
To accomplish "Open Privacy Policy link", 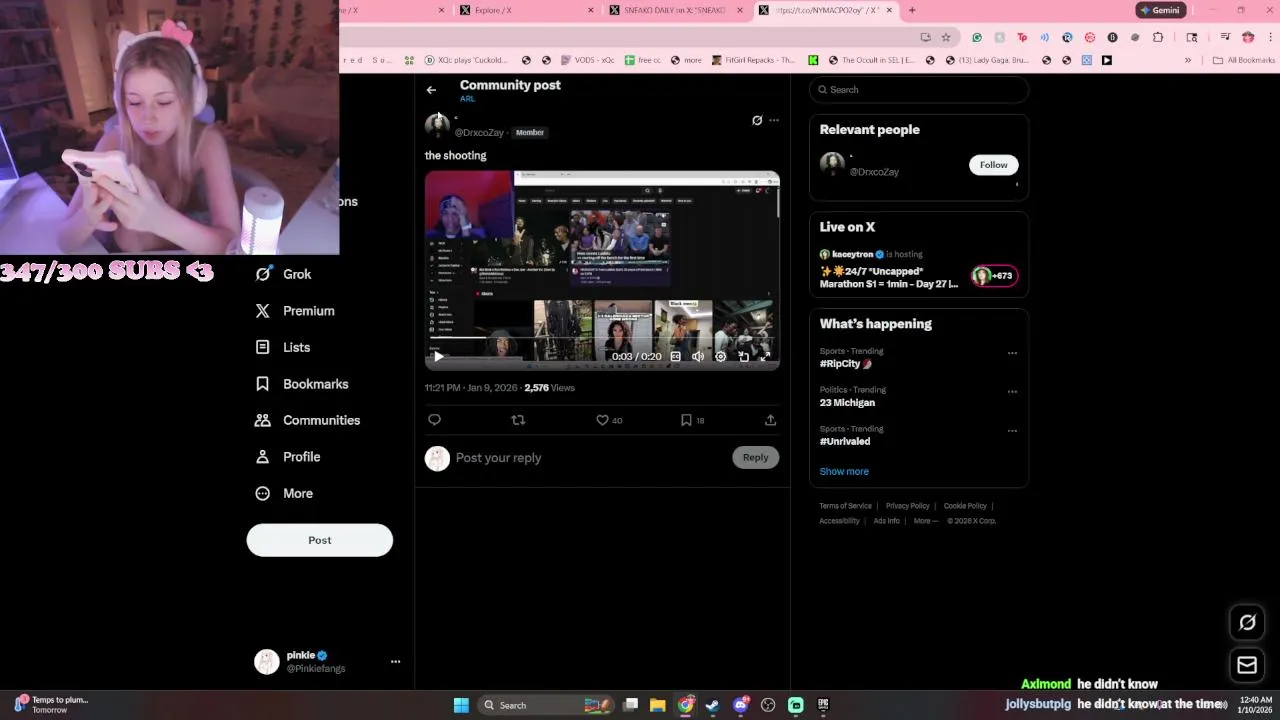I will coord(907,506).
